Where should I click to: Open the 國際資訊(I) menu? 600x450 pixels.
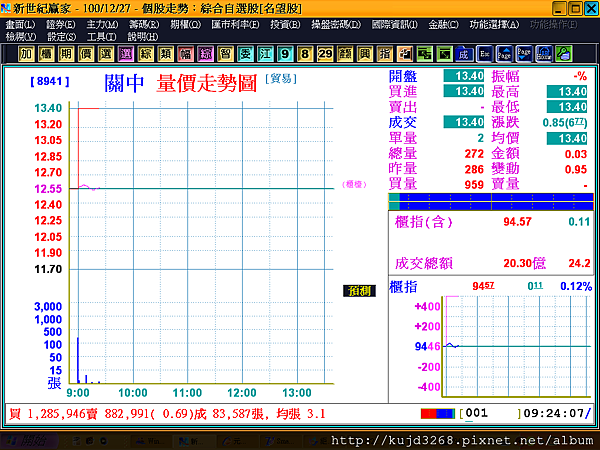[395, 25]
